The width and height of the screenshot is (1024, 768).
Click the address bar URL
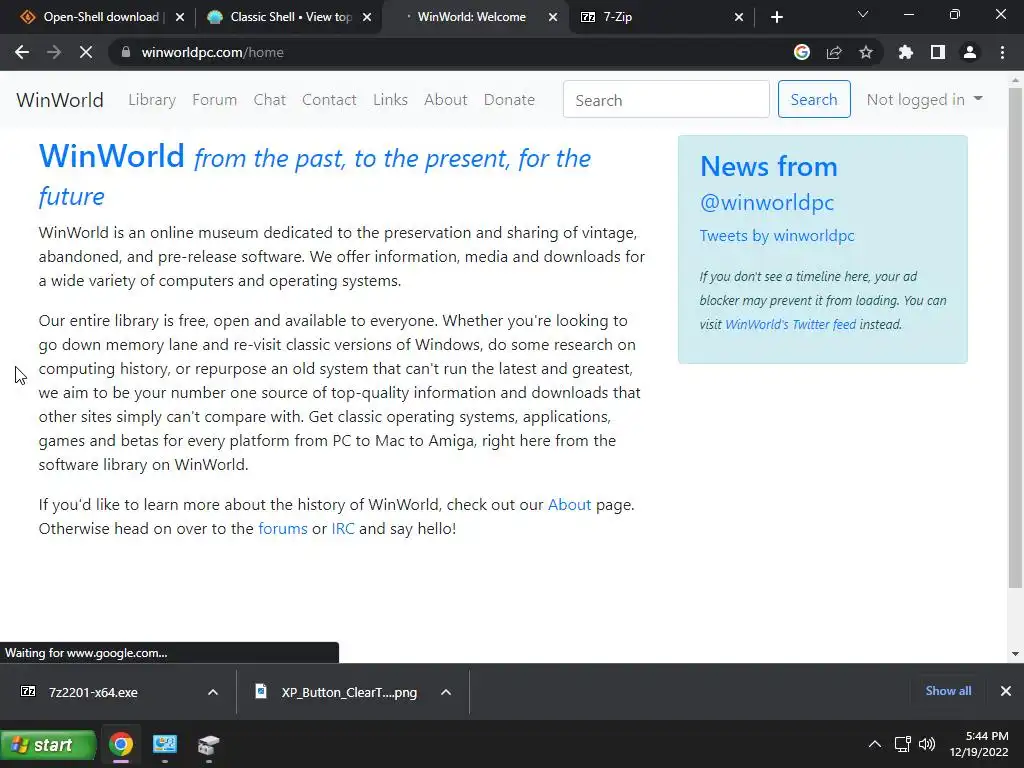212,52
